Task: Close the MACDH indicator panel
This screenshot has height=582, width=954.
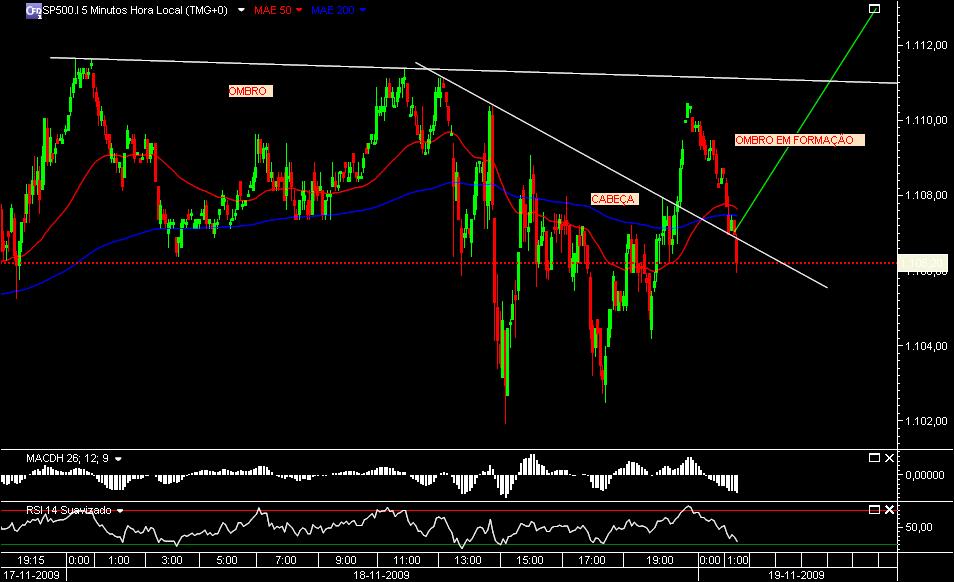Action: [x=890, y=457]
